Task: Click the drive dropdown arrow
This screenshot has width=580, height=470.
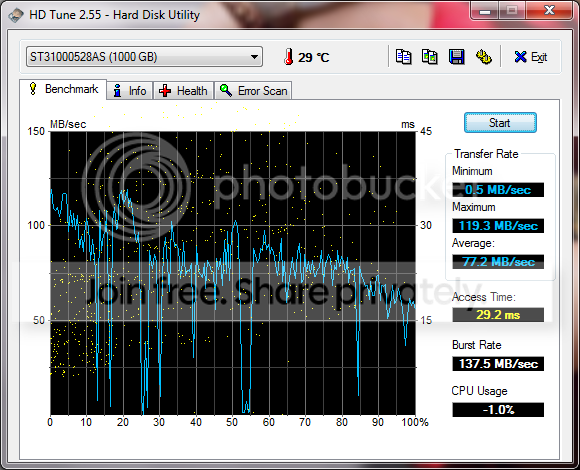Action: click(x=254, y=57)
